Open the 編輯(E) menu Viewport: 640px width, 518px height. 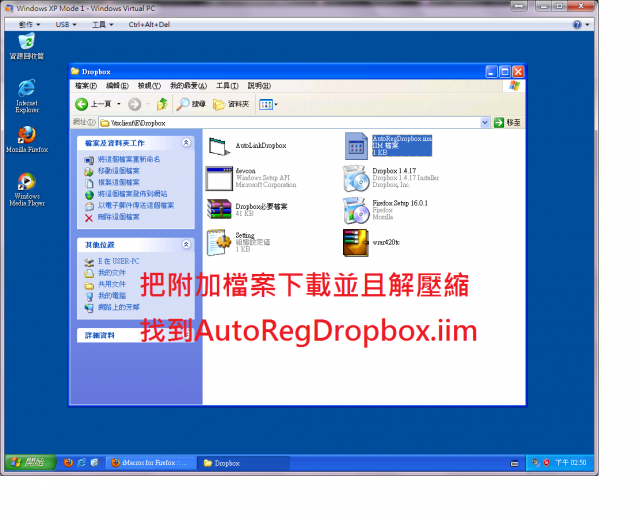(x=117, y=86)
